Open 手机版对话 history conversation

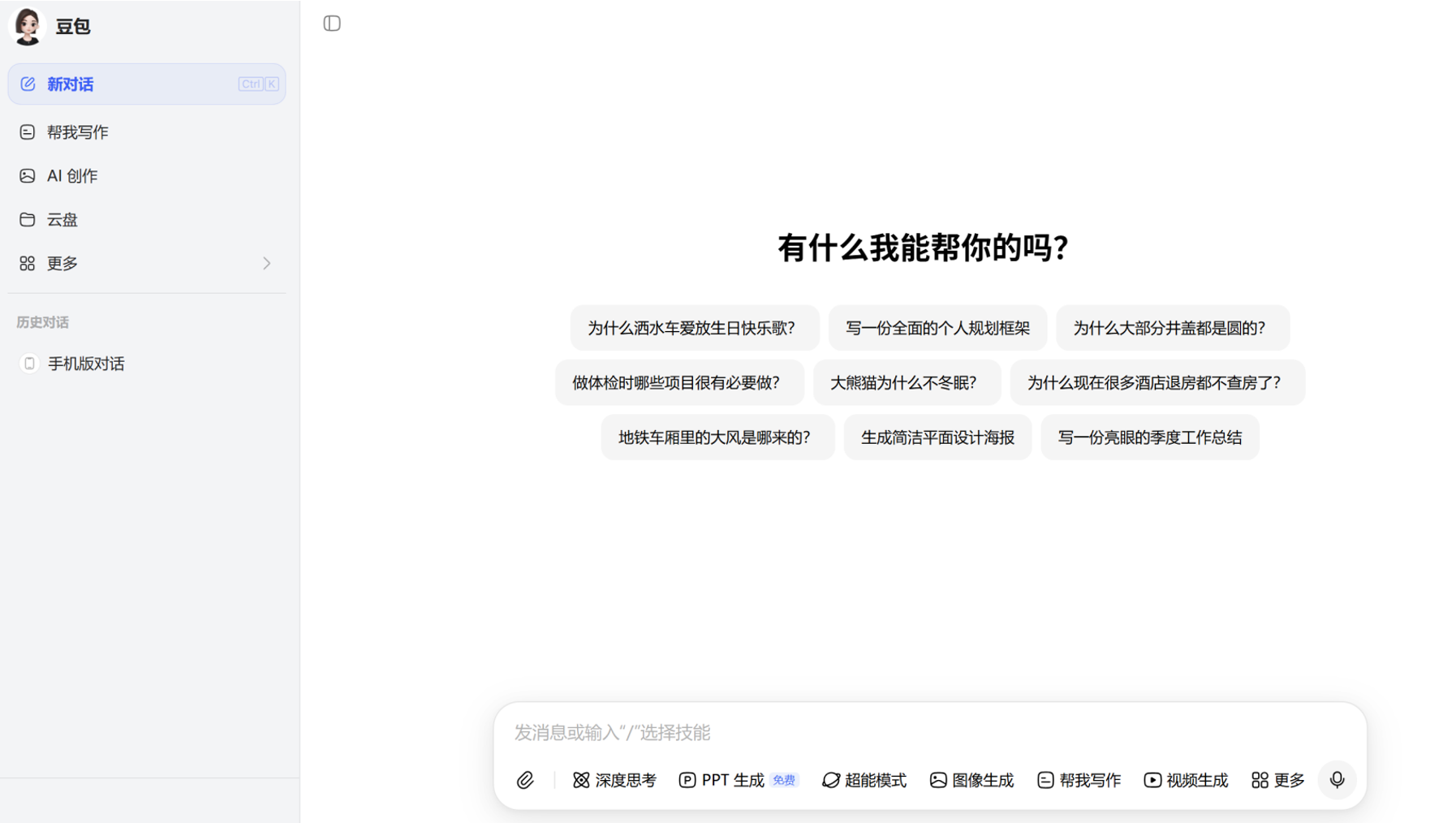[x=85, y=364]
